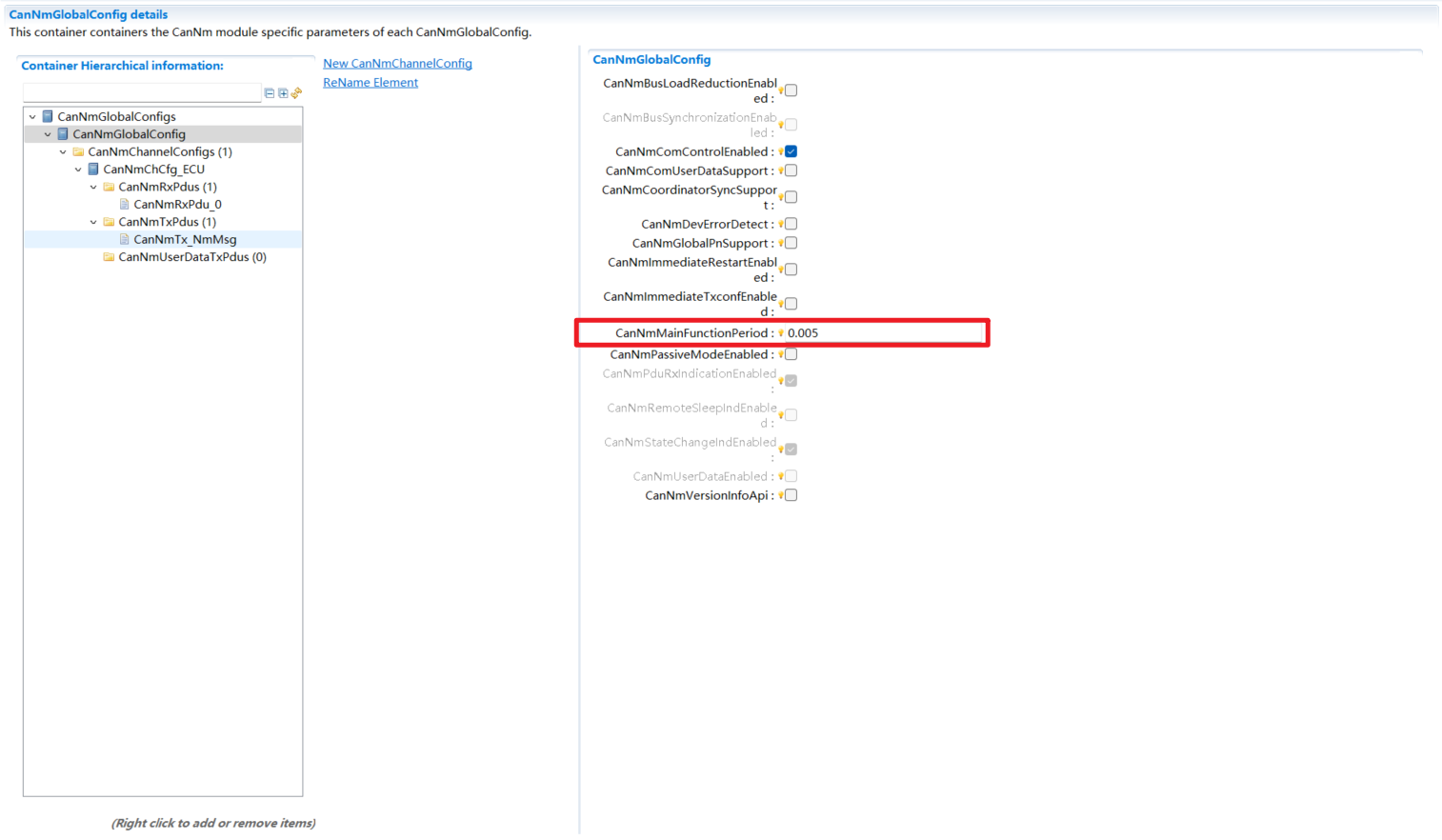The height and width of the screenshot is (840, 1442).
Task: Click the expand-all icon above the tree
Action: pyautogui.click(x=283, y=93)
